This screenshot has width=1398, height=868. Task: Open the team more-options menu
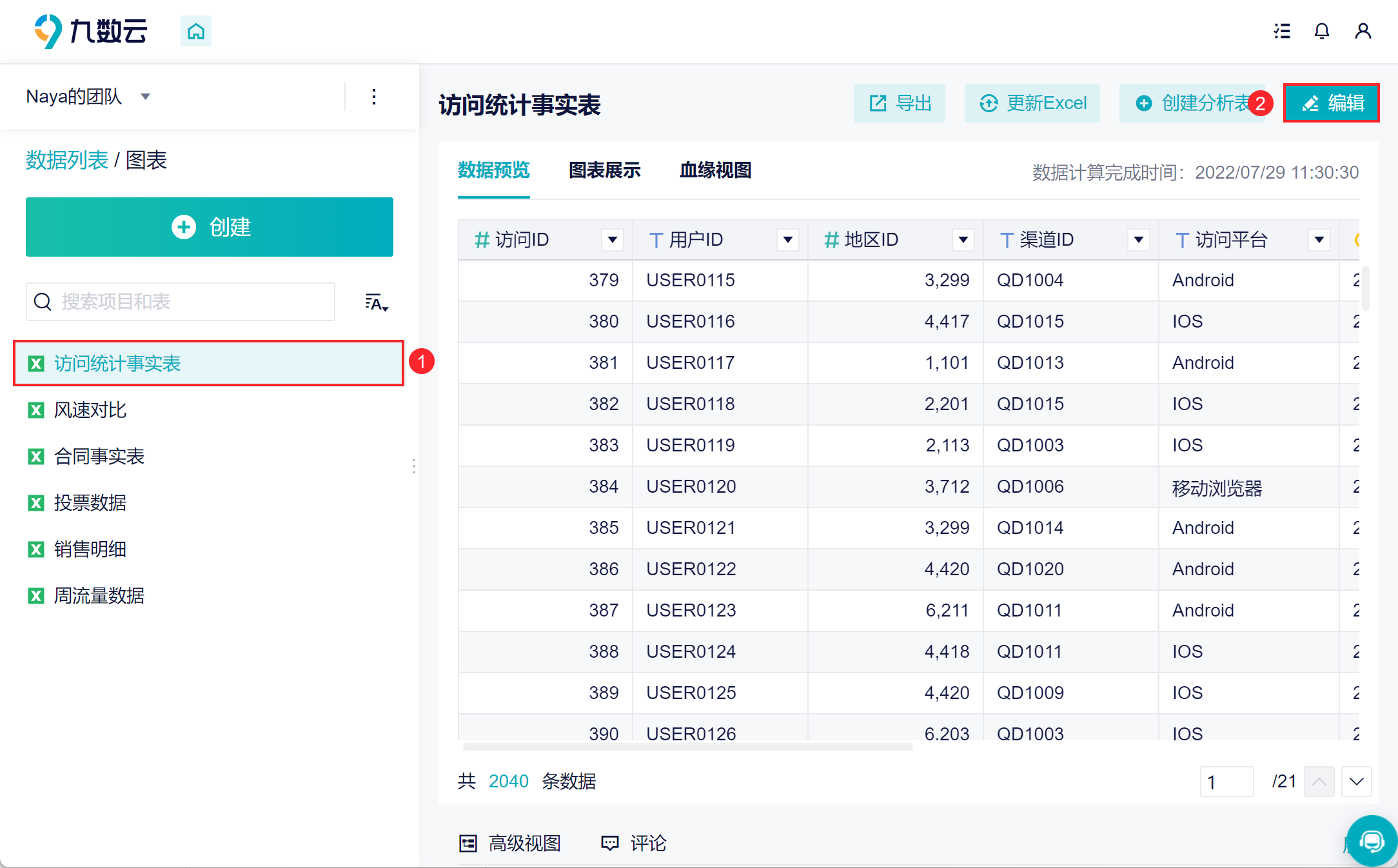point(374,97)
